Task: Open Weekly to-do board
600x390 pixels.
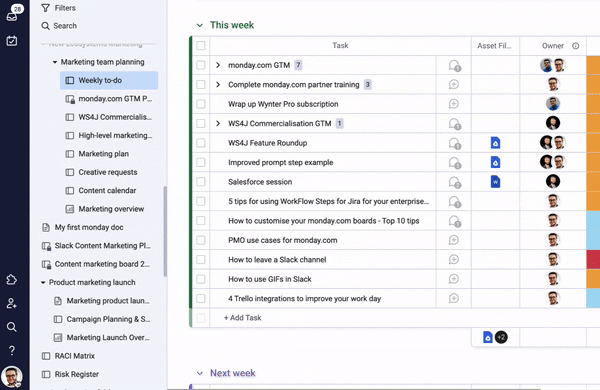Action: pyautogui.click(x=109, y=80)
